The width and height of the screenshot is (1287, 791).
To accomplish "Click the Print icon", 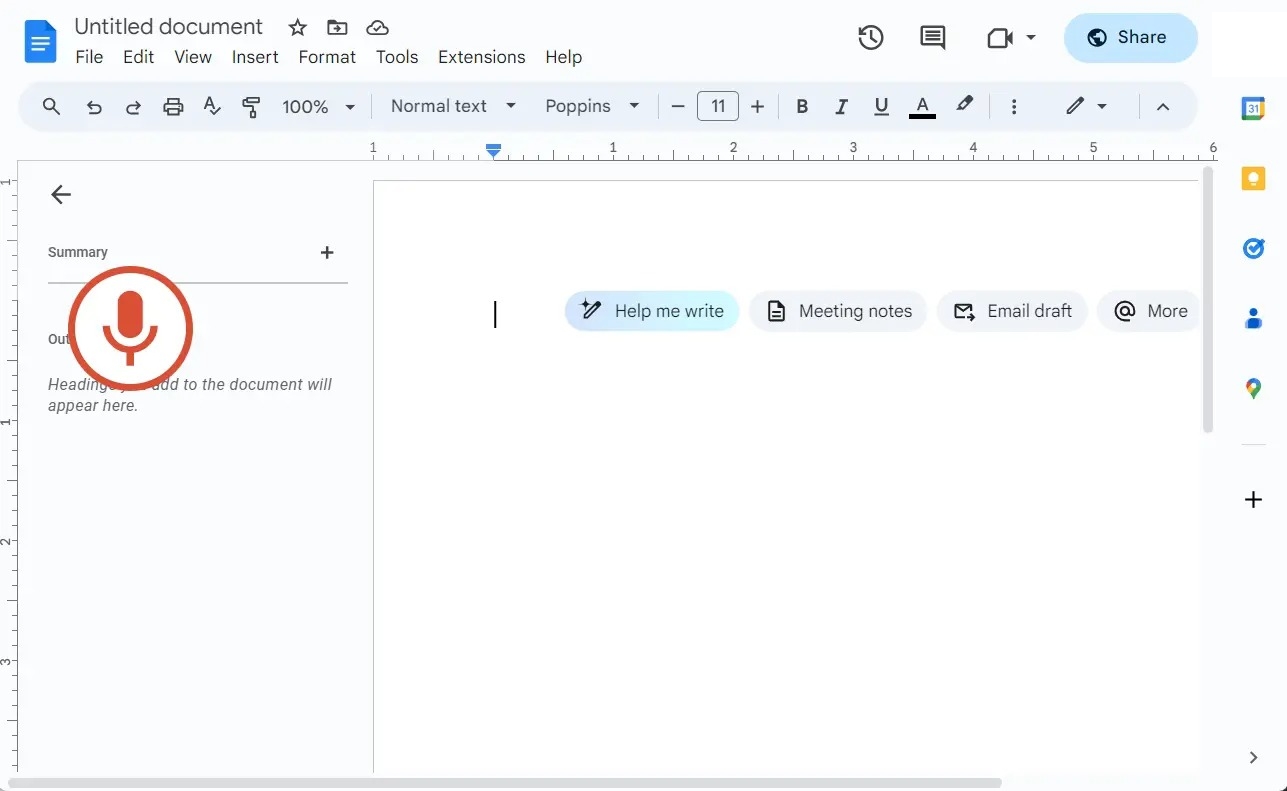I will (x=173, y=106).
